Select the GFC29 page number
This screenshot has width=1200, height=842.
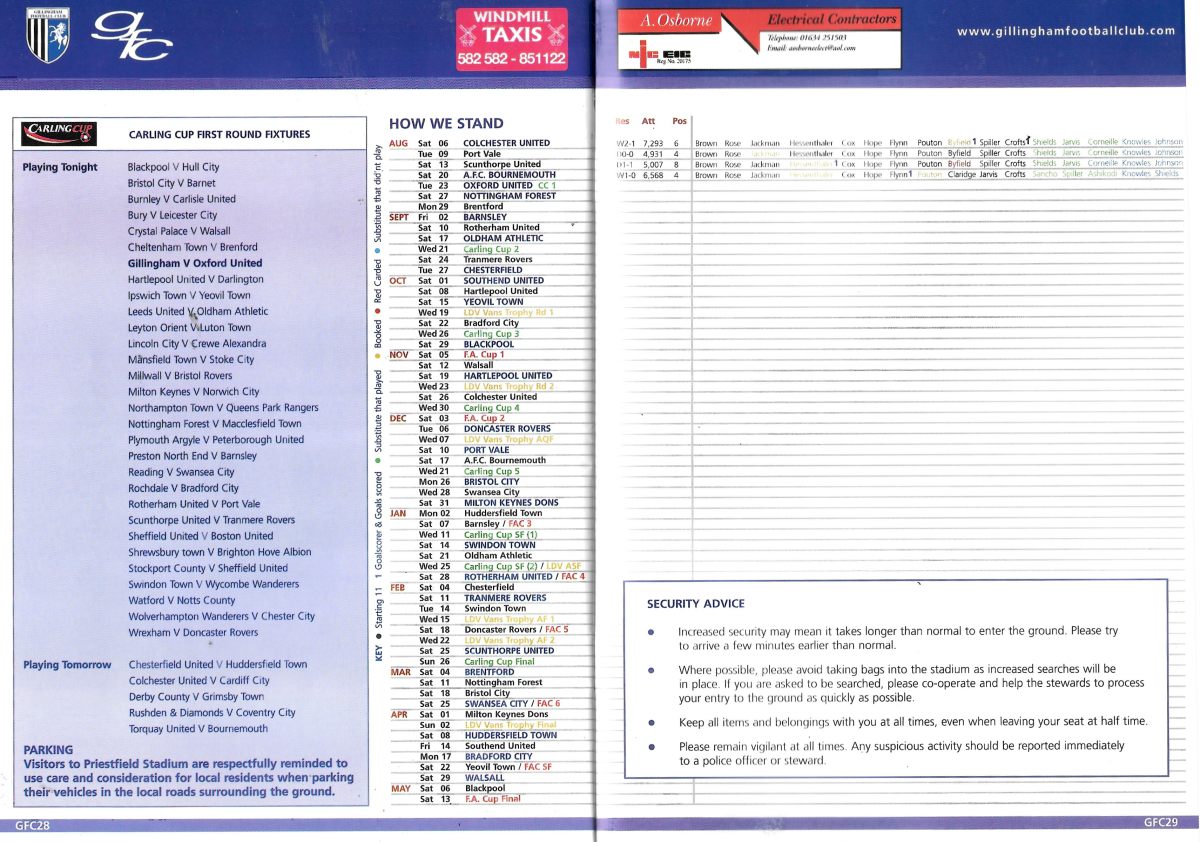[x=1162, y=822]
